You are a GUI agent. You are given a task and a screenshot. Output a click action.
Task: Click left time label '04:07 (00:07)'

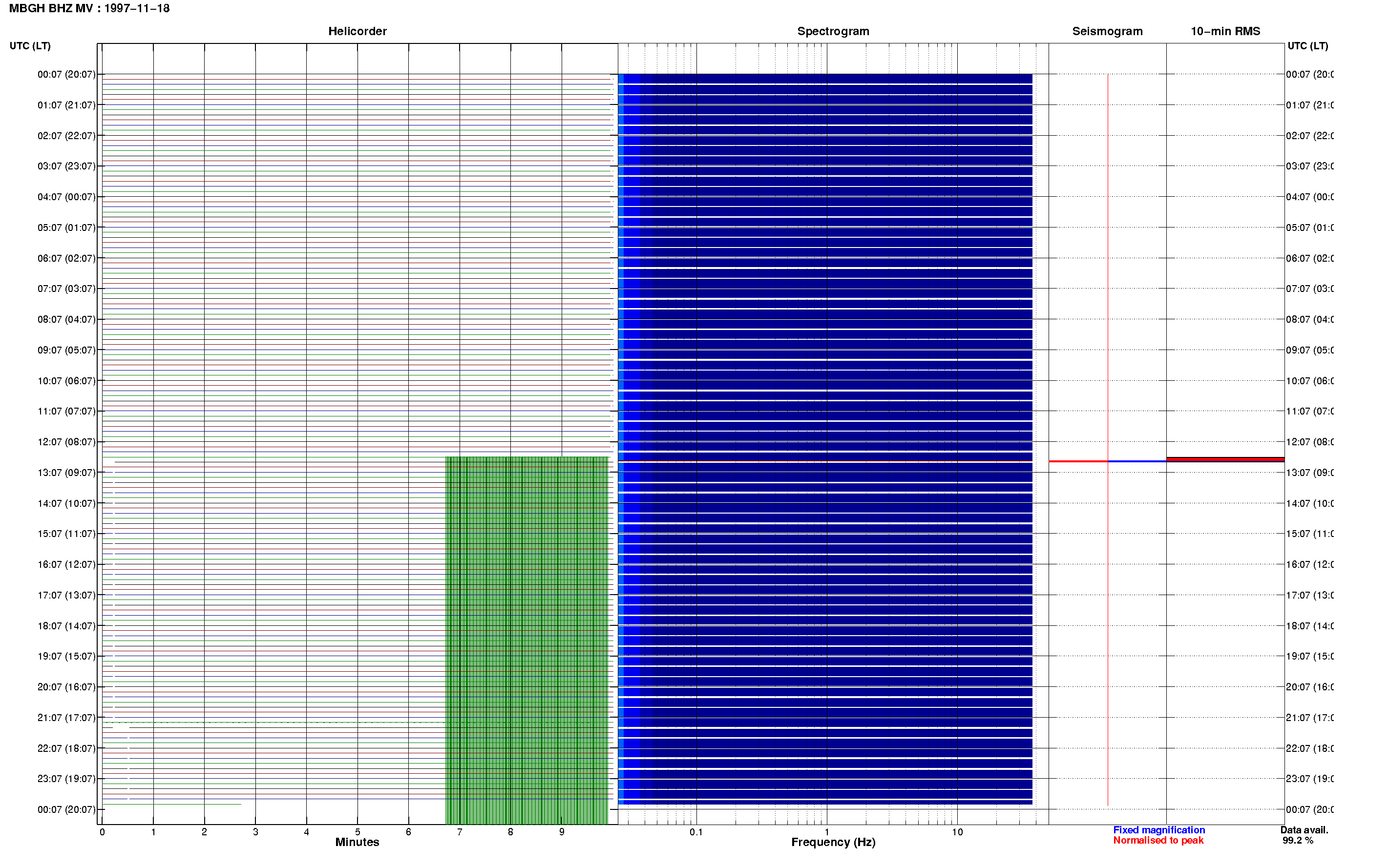[x=66, y=197]
